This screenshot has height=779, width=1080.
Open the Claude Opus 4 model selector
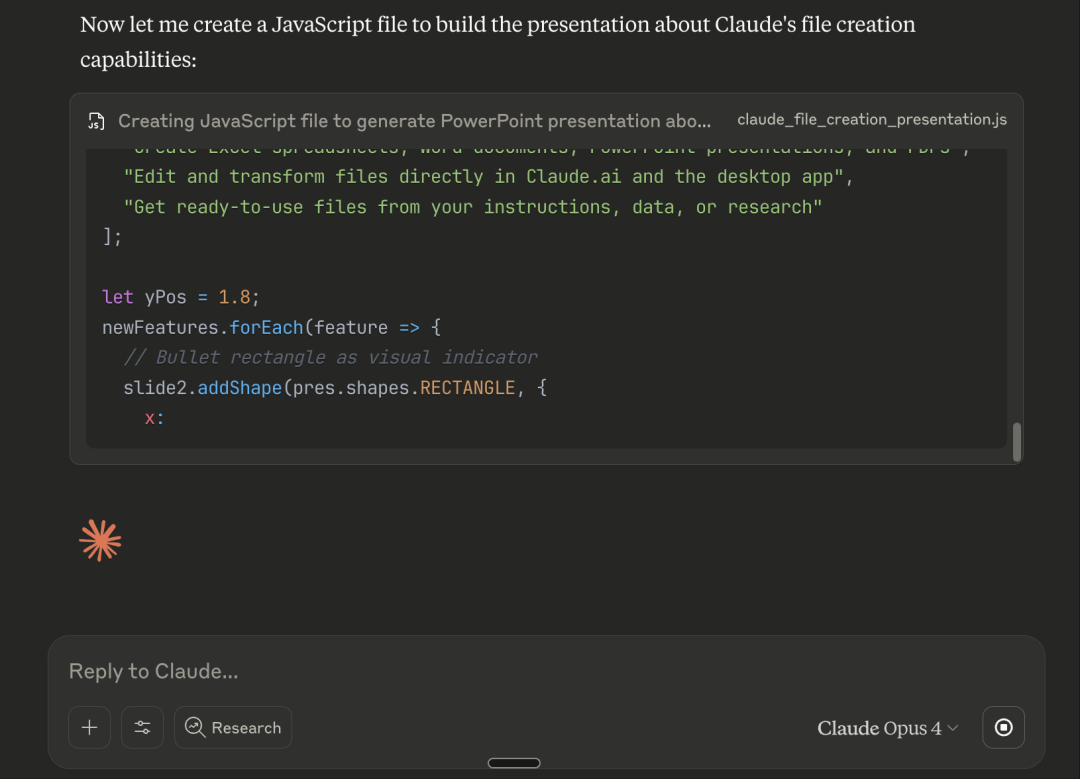point(887,728)
